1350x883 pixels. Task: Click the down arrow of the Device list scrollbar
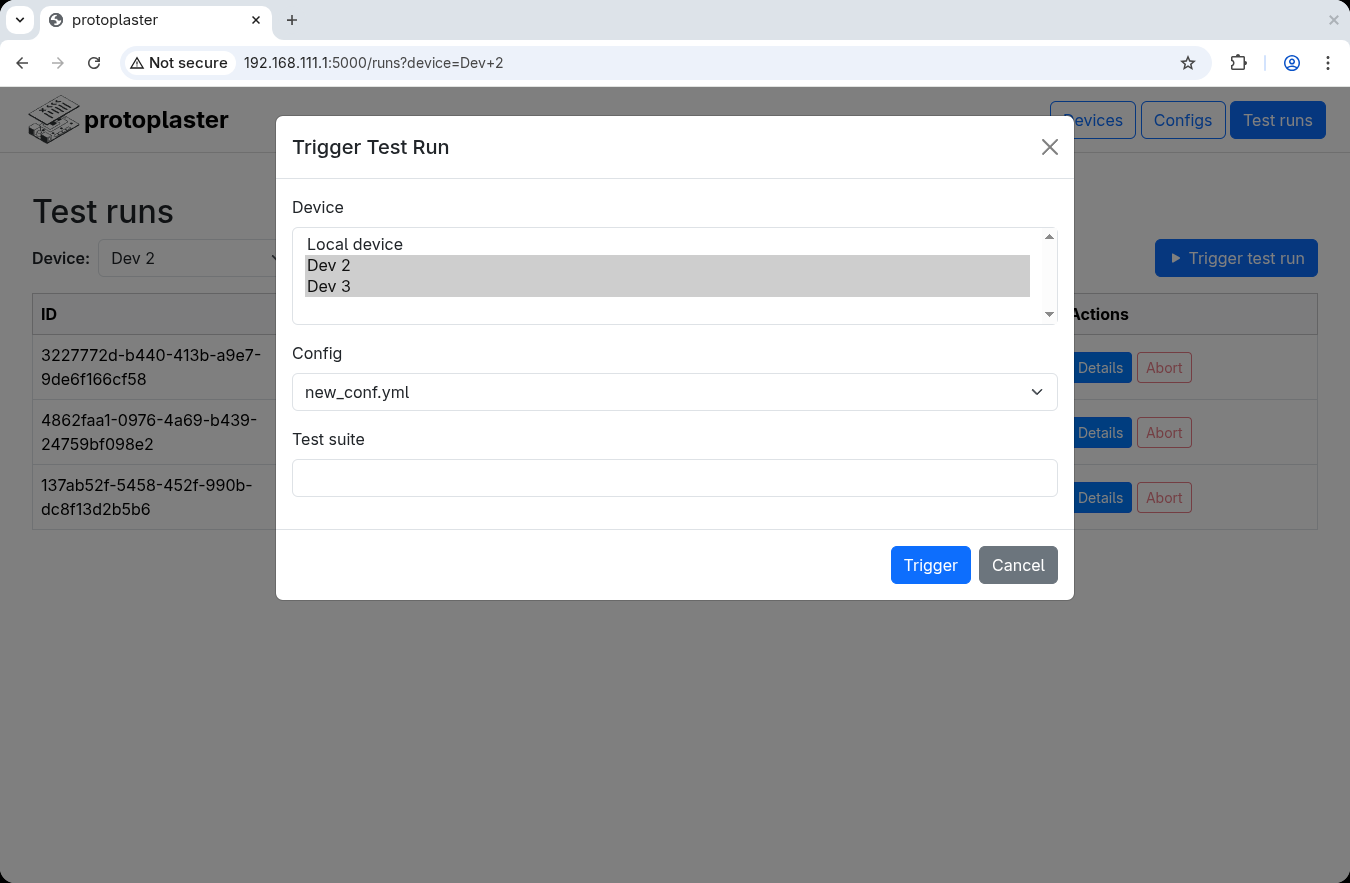click(x=1049, y=314)
